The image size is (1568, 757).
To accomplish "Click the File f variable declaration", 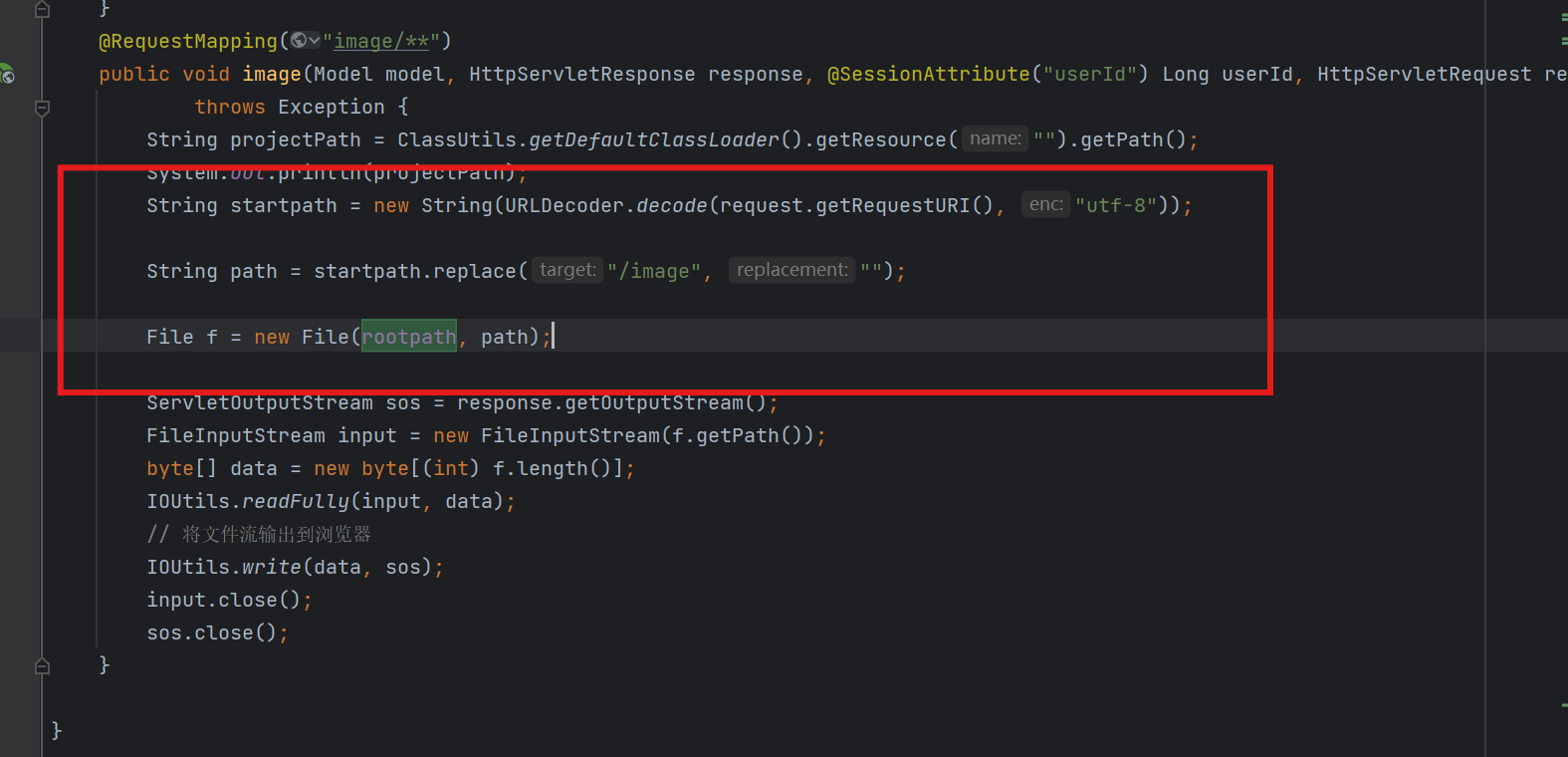I will tap(181, 337).
